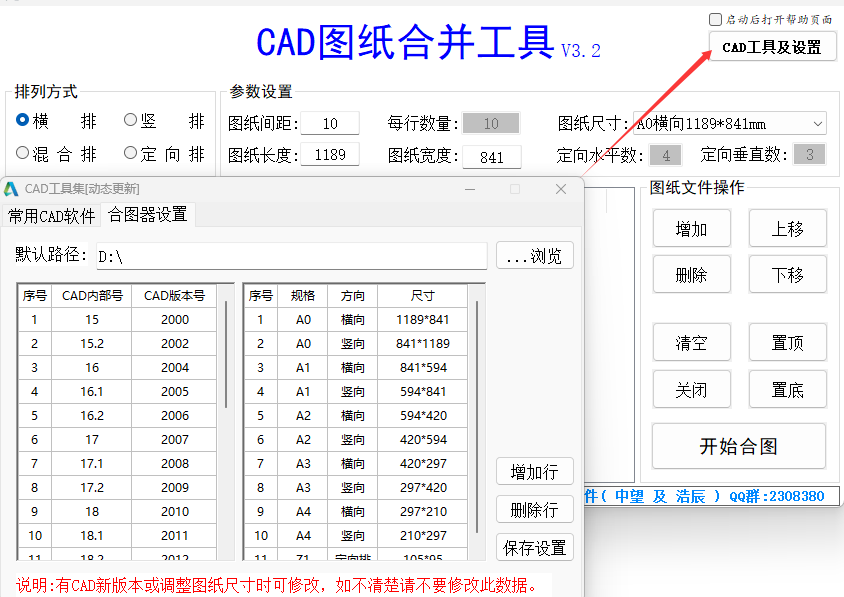The image size is (844, 597).
Task: Choose the 混合排 mixed arrangement option
Action: tap(23, 153)
